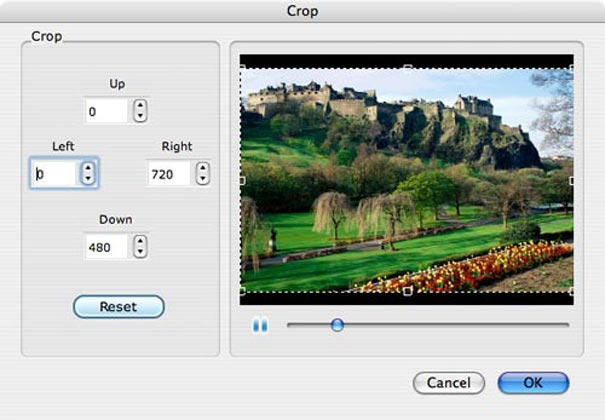Click the top-left corner crop handle

243,68
